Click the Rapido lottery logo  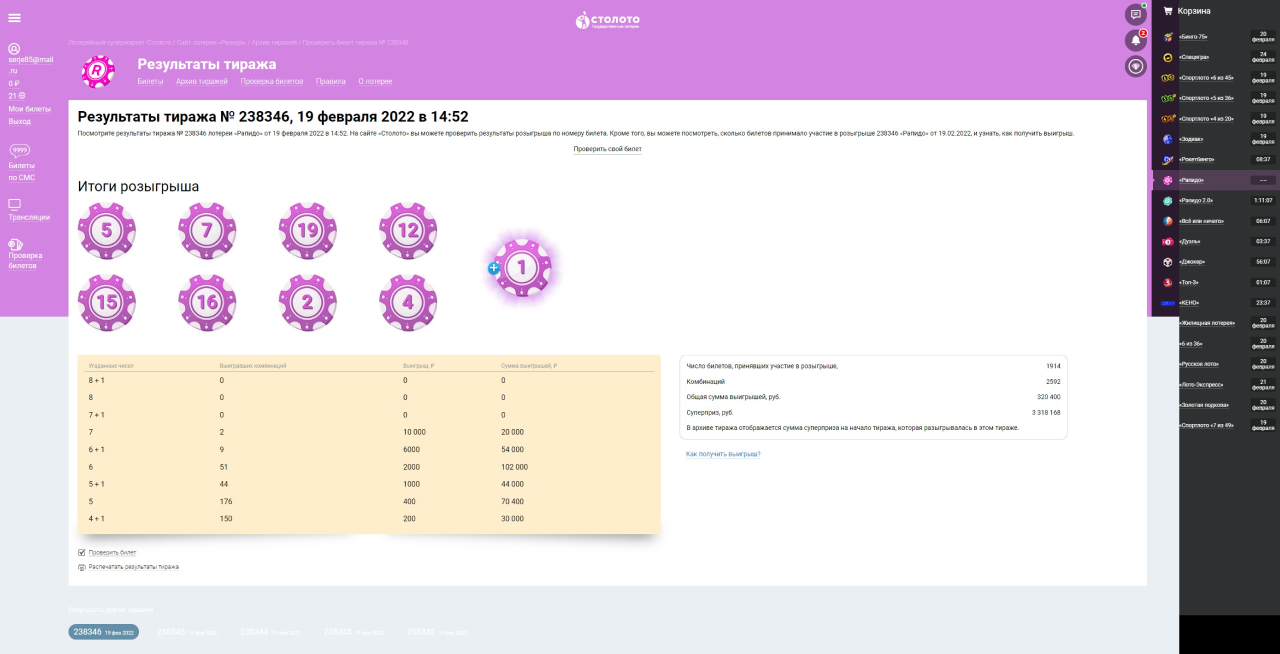click(x=98, y=71)
